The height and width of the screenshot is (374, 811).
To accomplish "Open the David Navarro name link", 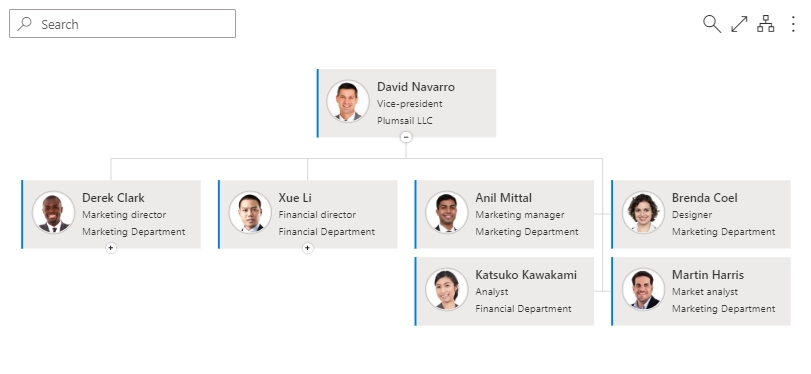I will point(416,87).
